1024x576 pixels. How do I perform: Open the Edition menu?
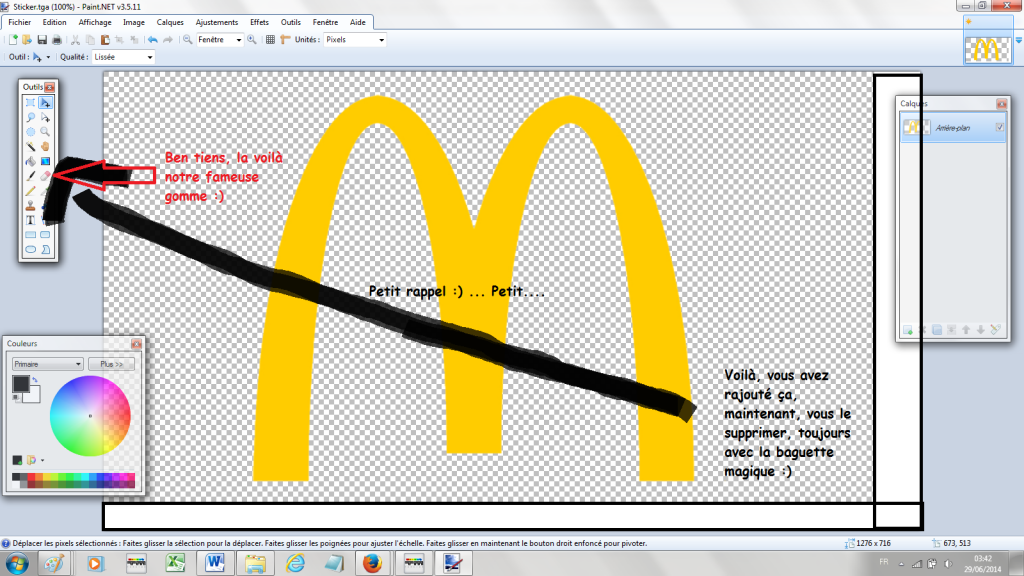coord(54,22)
